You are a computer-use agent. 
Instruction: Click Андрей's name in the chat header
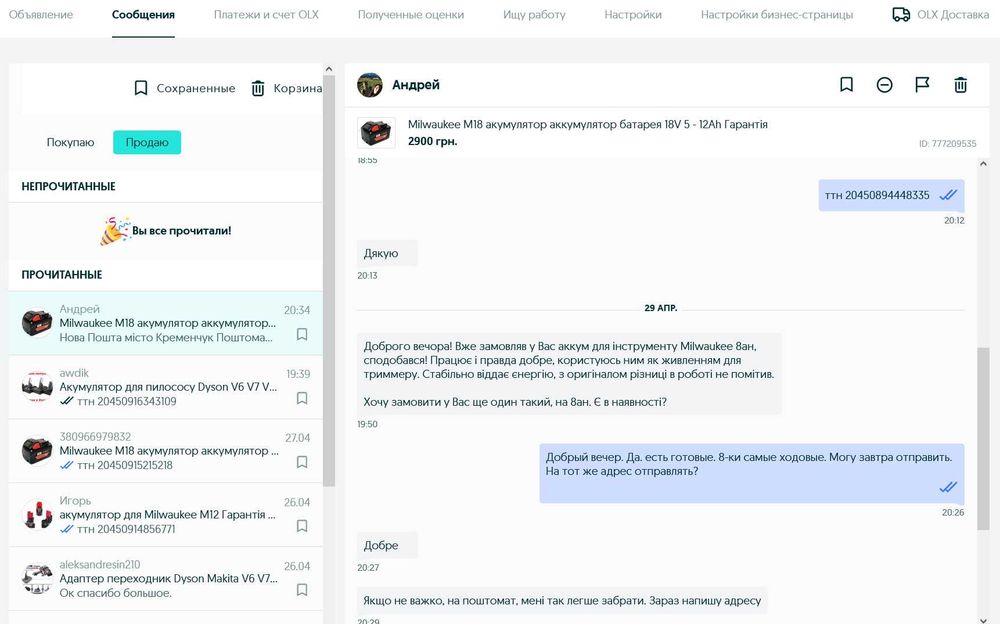(416, 85)
